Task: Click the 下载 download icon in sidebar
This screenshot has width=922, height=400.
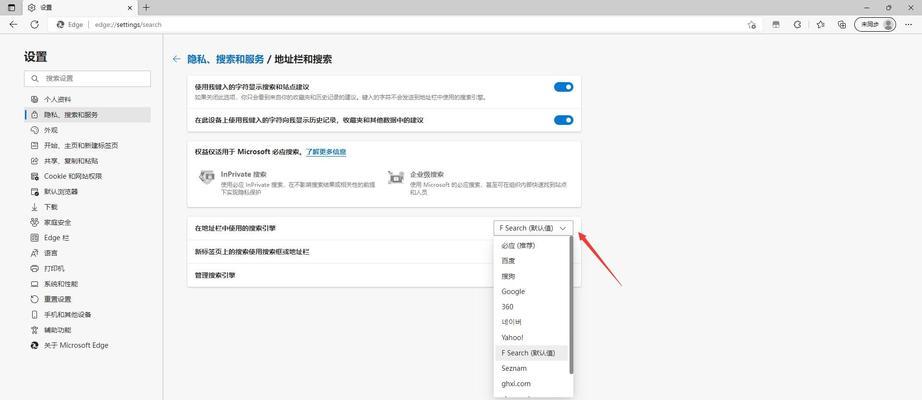Action: coord(34,207)
